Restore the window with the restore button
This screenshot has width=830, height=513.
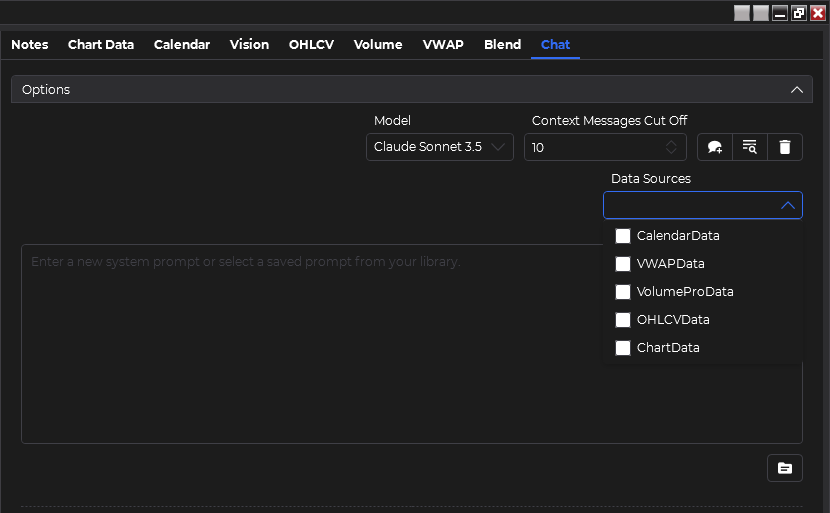(799, 13)
